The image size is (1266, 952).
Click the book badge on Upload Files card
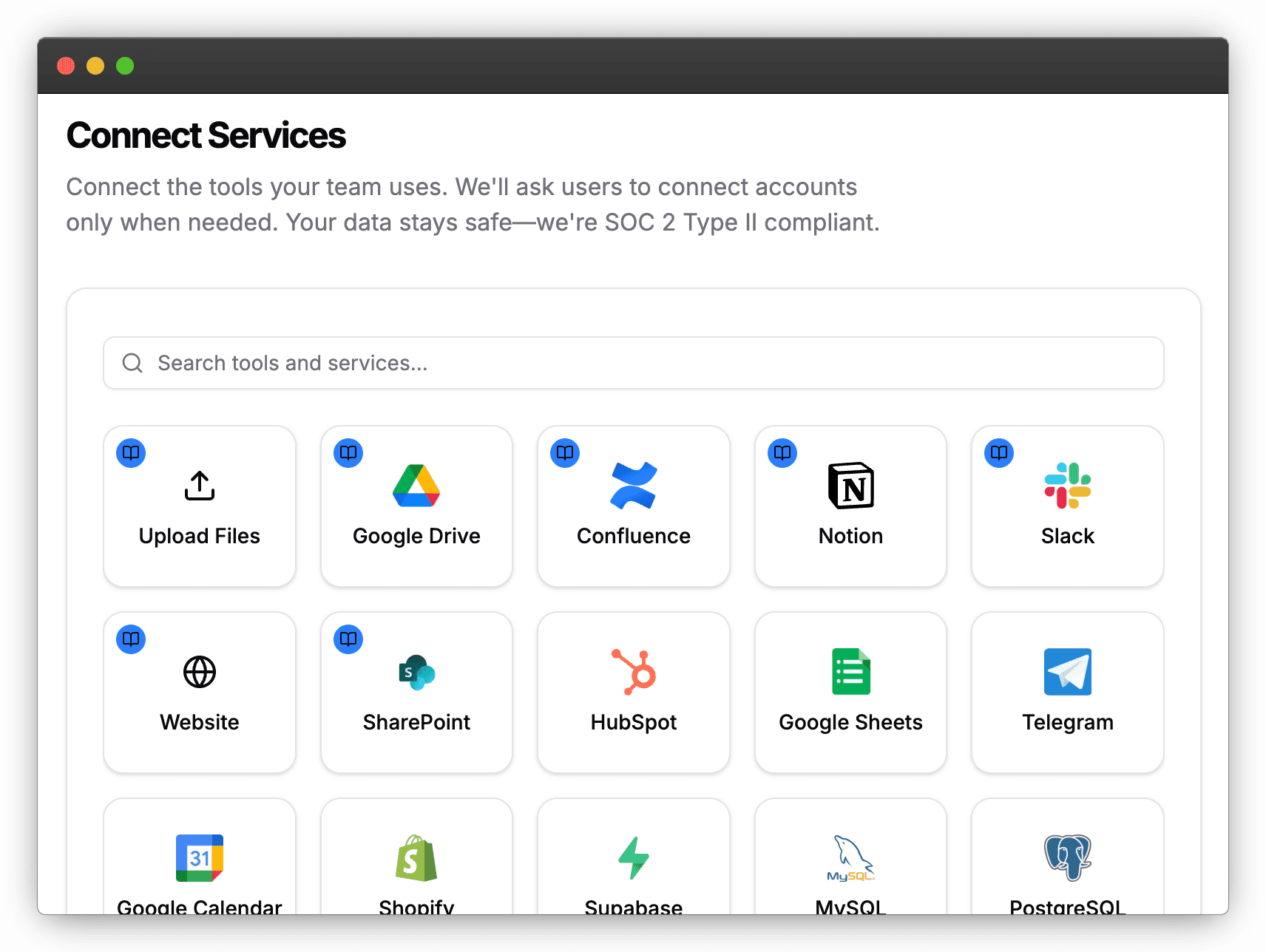(x=131, y=453)
